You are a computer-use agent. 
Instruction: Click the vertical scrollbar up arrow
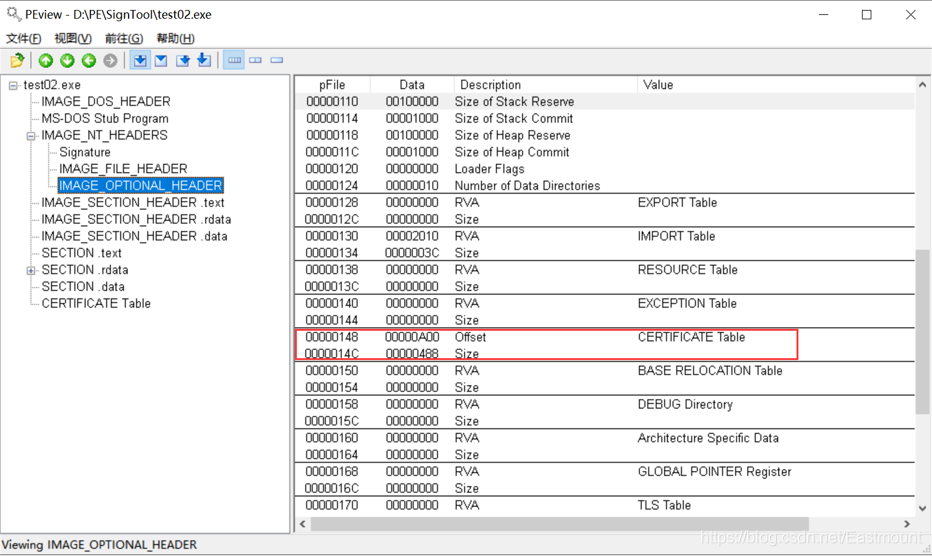click(922, 85)
